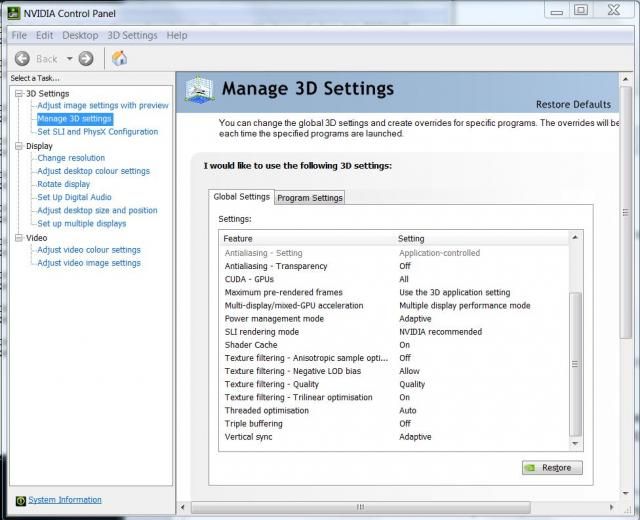Click the NVIDIA Control Panel title icon
Viewport: 640px width, 520px height.
pyautogui.click(x=14, y=13)
